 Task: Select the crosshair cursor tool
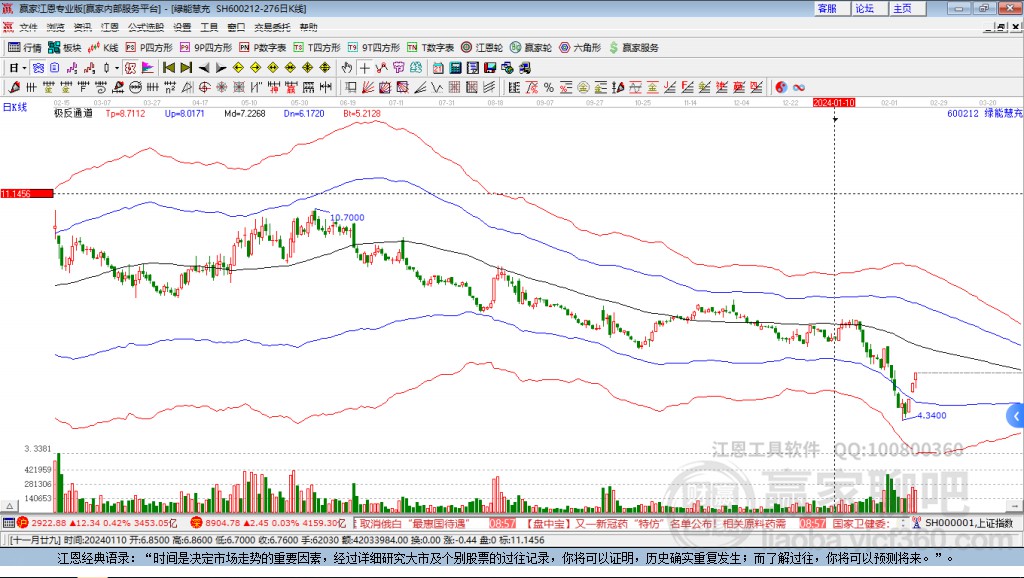tap(365, 68)
